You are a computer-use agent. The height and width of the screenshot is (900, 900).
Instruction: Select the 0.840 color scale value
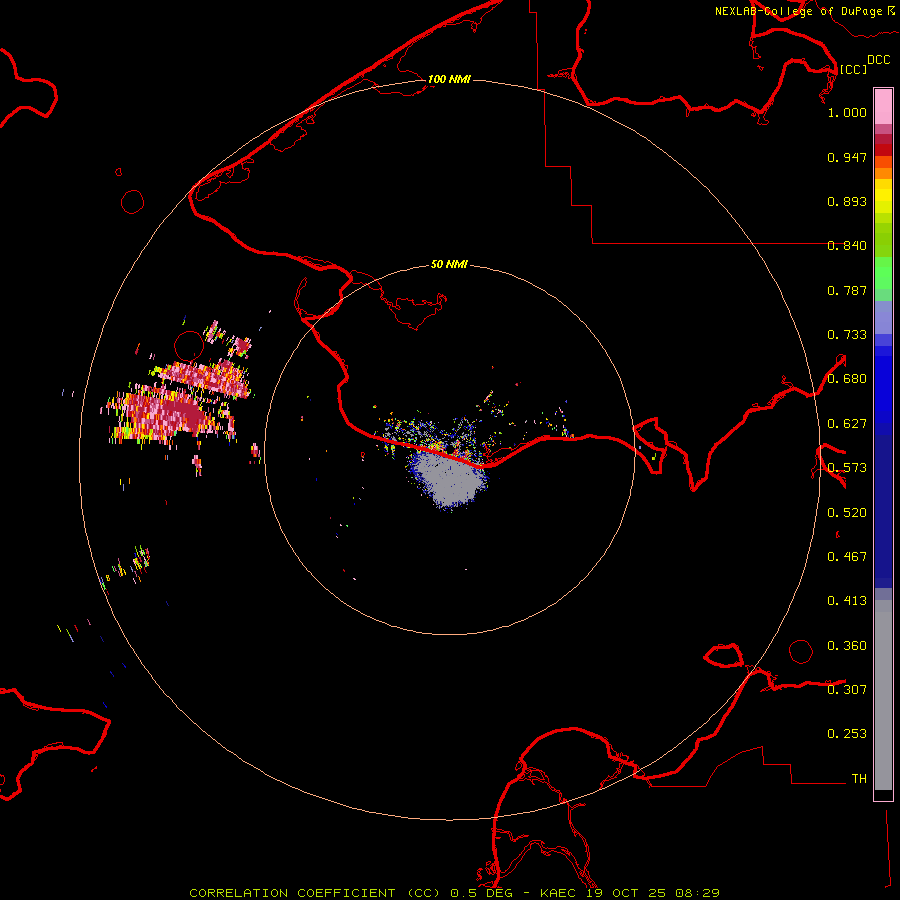(847, 246)
